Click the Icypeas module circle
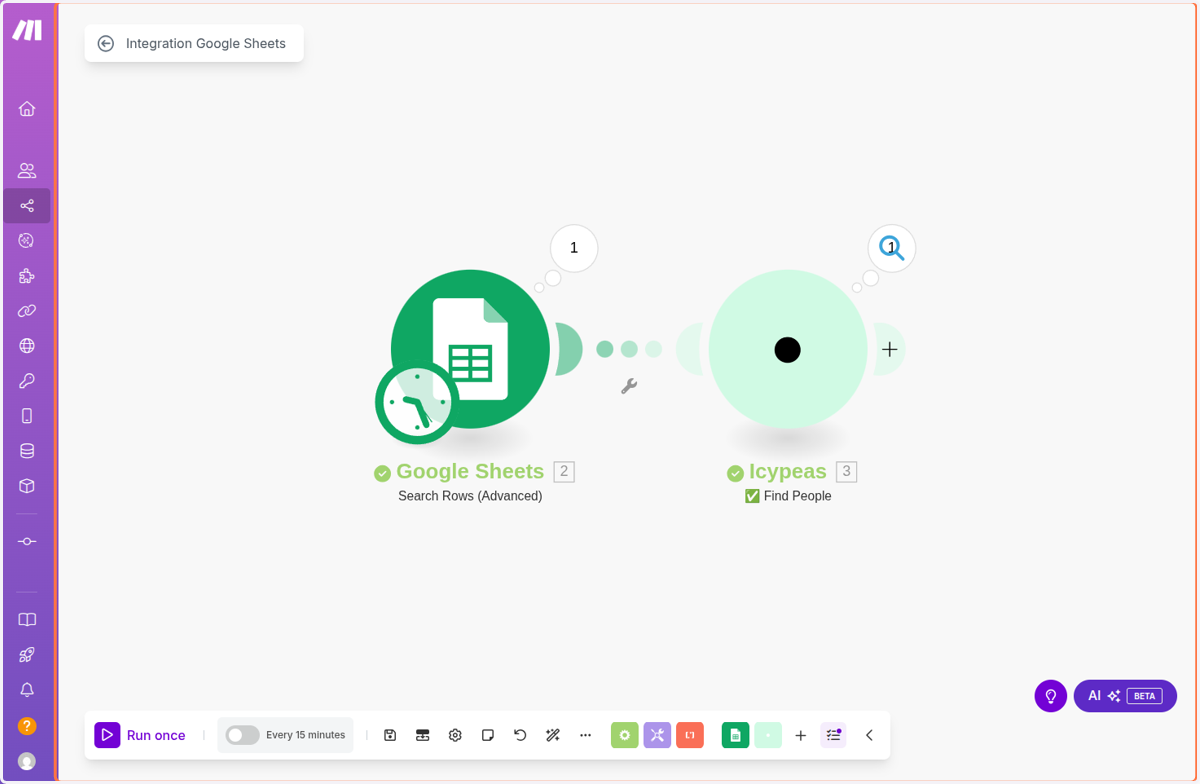The image size is (1200, 784). click(788, 349)
